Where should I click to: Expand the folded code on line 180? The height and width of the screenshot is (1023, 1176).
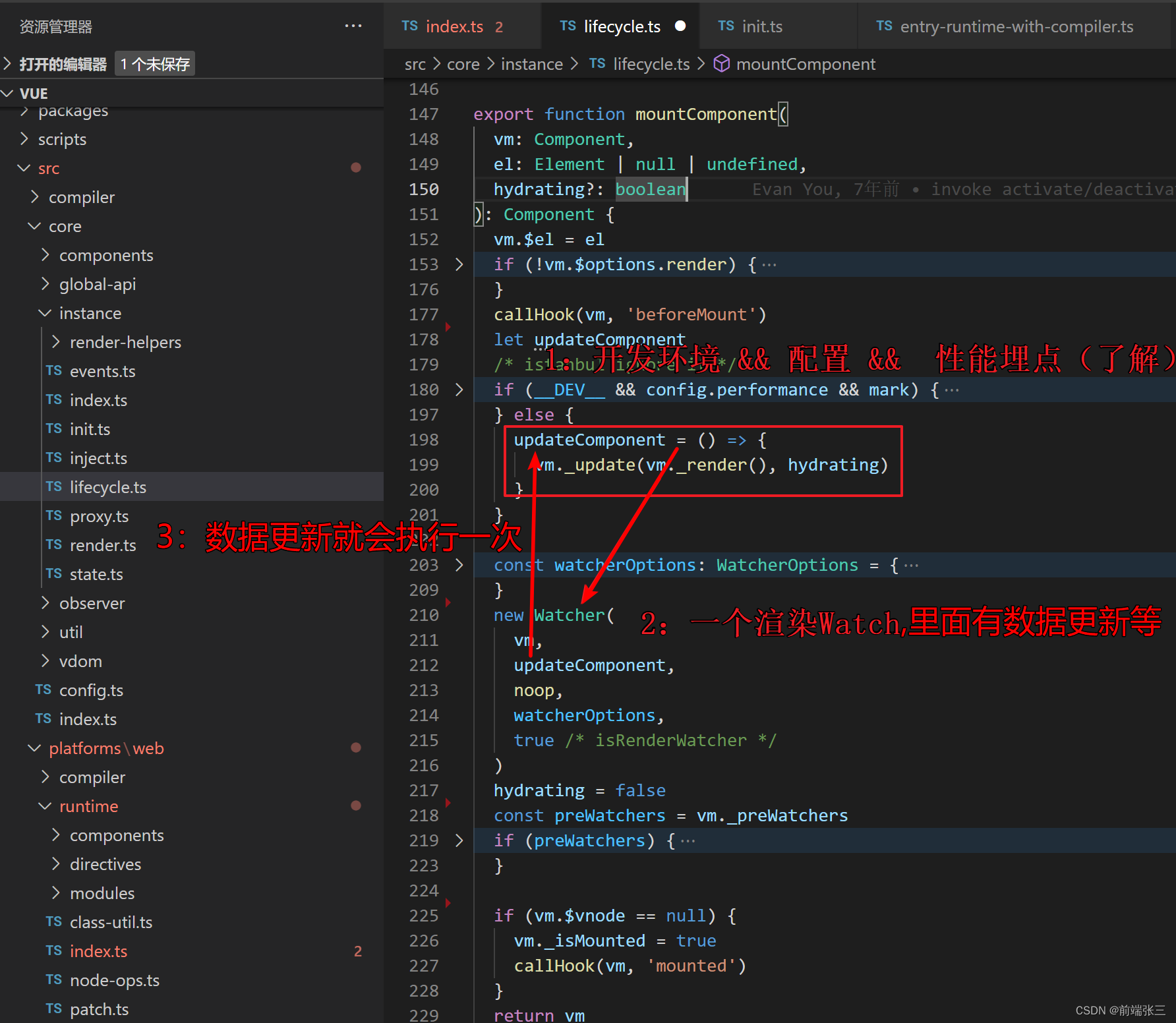(459, 390)
